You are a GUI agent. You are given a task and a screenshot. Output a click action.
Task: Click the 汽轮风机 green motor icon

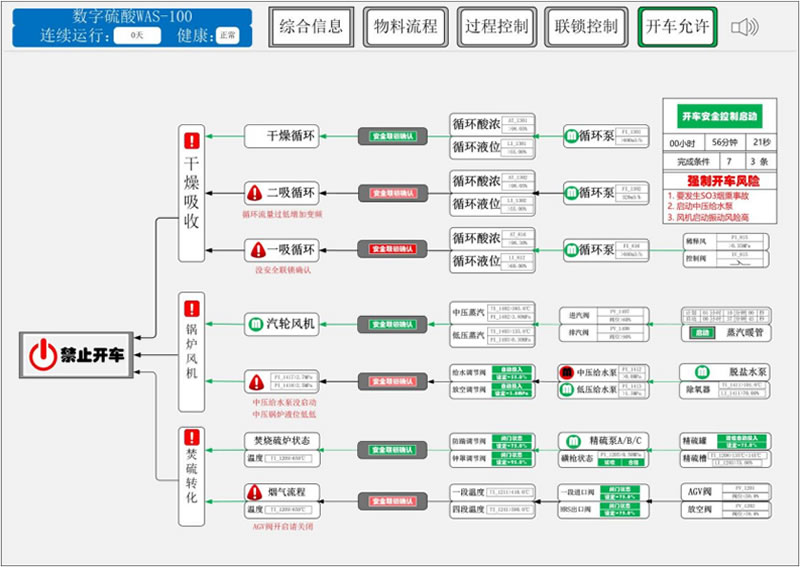click(256, 324)
